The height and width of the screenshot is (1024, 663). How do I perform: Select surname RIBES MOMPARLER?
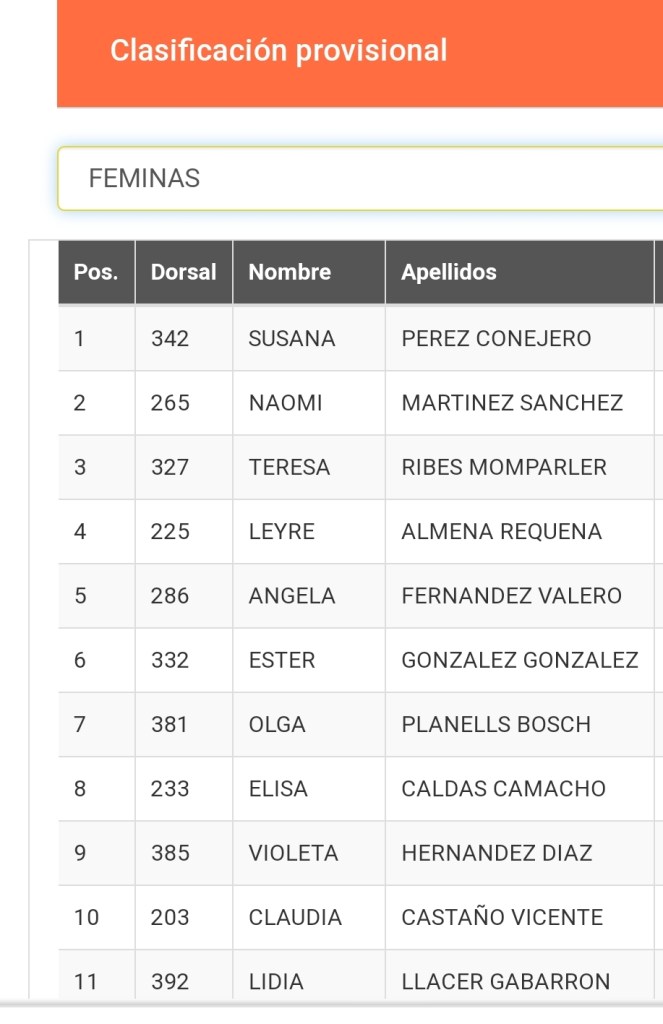tap(504, 467)
